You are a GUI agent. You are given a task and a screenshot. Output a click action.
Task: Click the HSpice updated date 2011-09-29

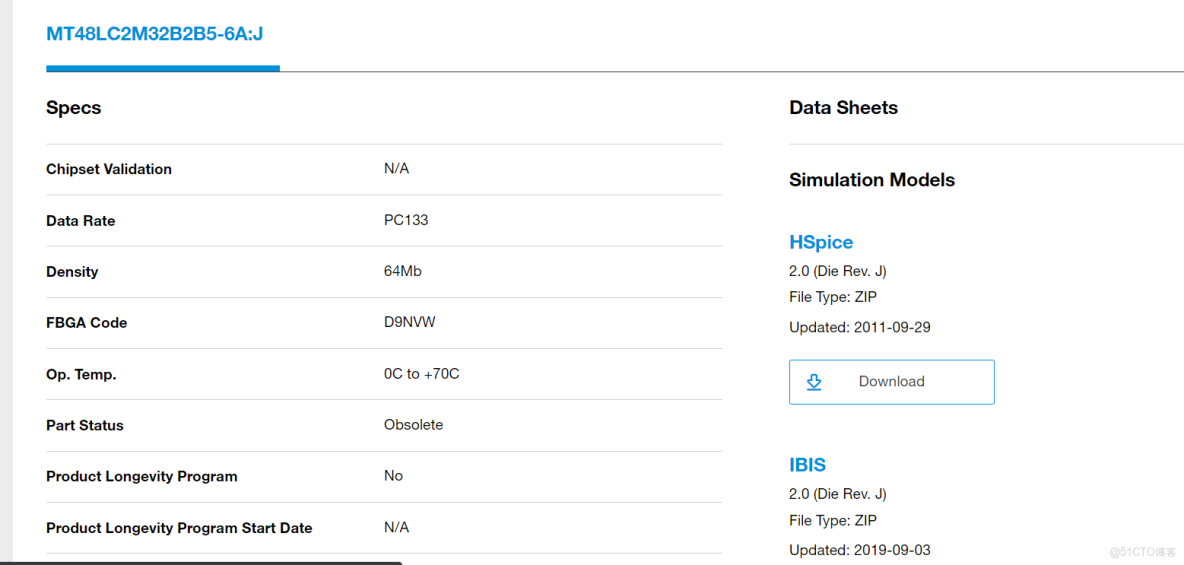click(892, 327)
